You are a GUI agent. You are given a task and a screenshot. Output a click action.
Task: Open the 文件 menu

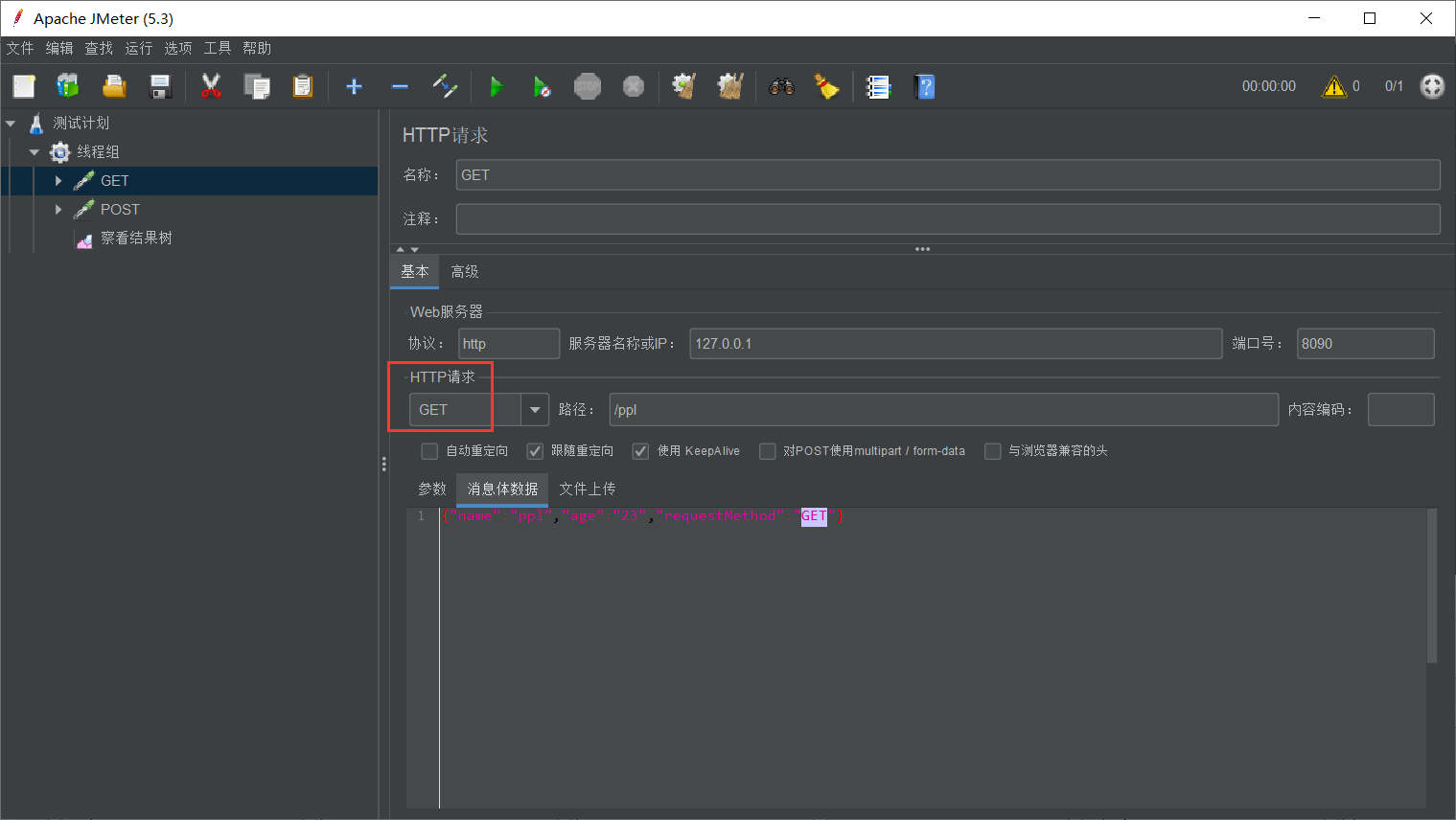point(20,48)
